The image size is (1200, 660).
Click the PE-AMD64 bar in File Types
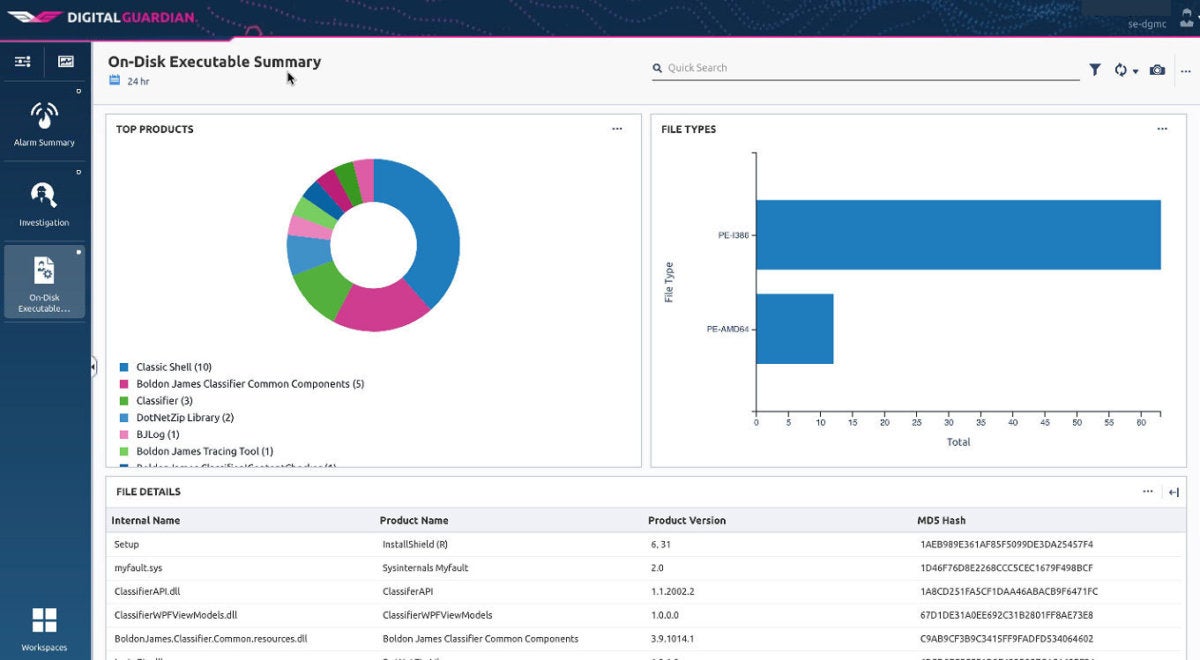(x=795, y=329)
